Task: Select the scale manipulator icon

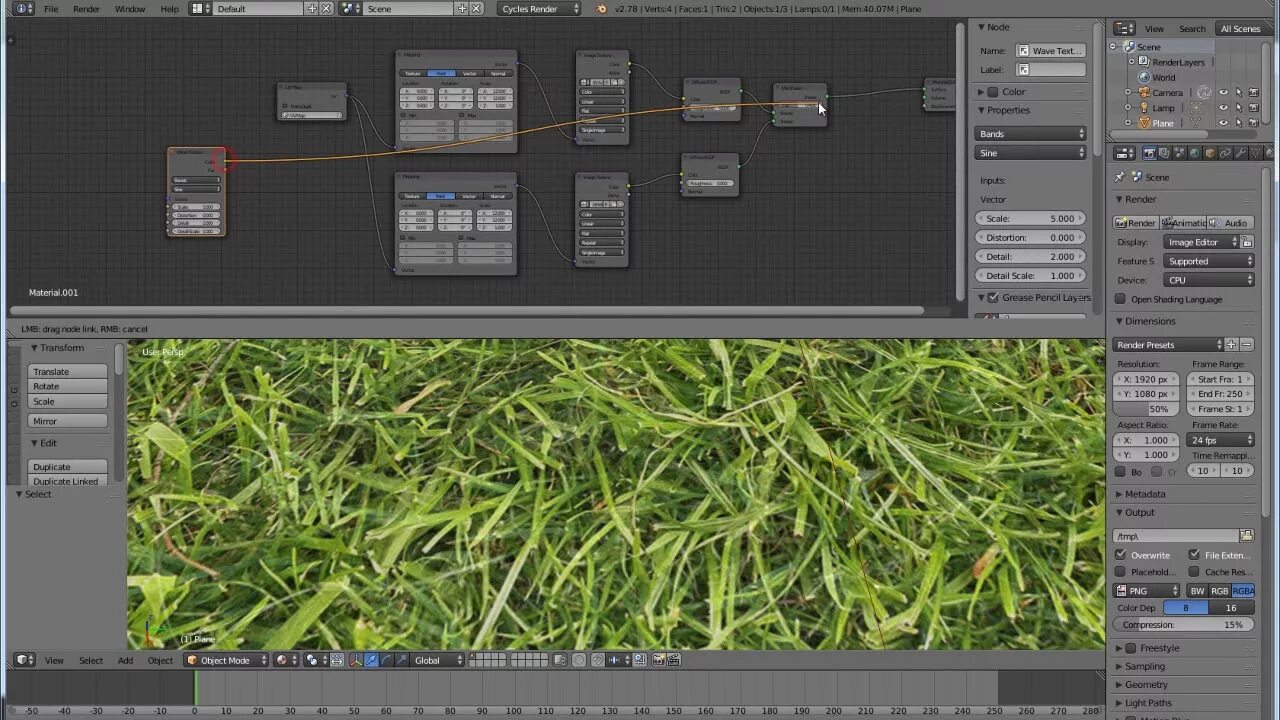Action: pos(401,660)
